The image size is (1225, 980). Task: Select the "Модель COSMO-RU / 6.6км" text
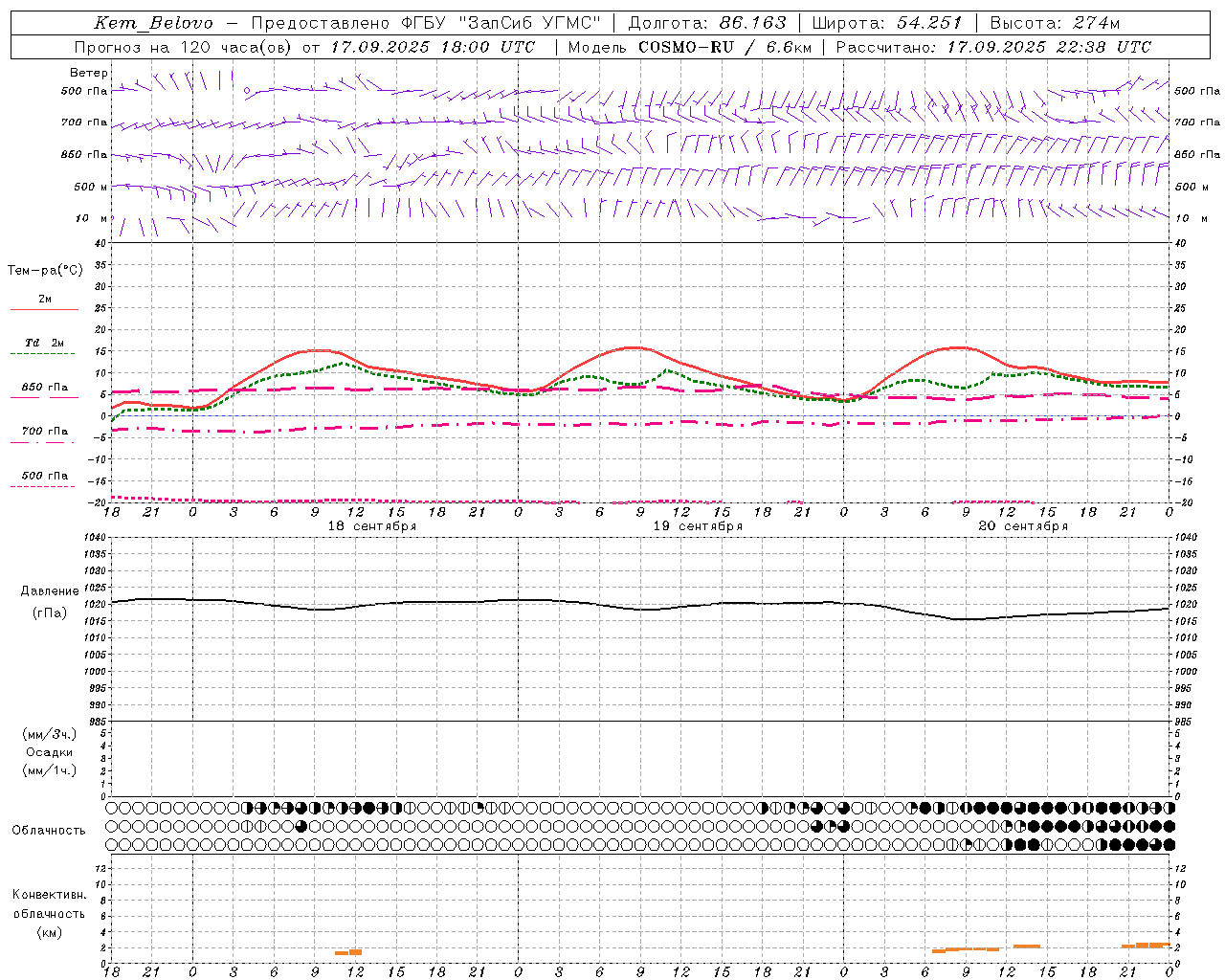[x=689, y=47]
